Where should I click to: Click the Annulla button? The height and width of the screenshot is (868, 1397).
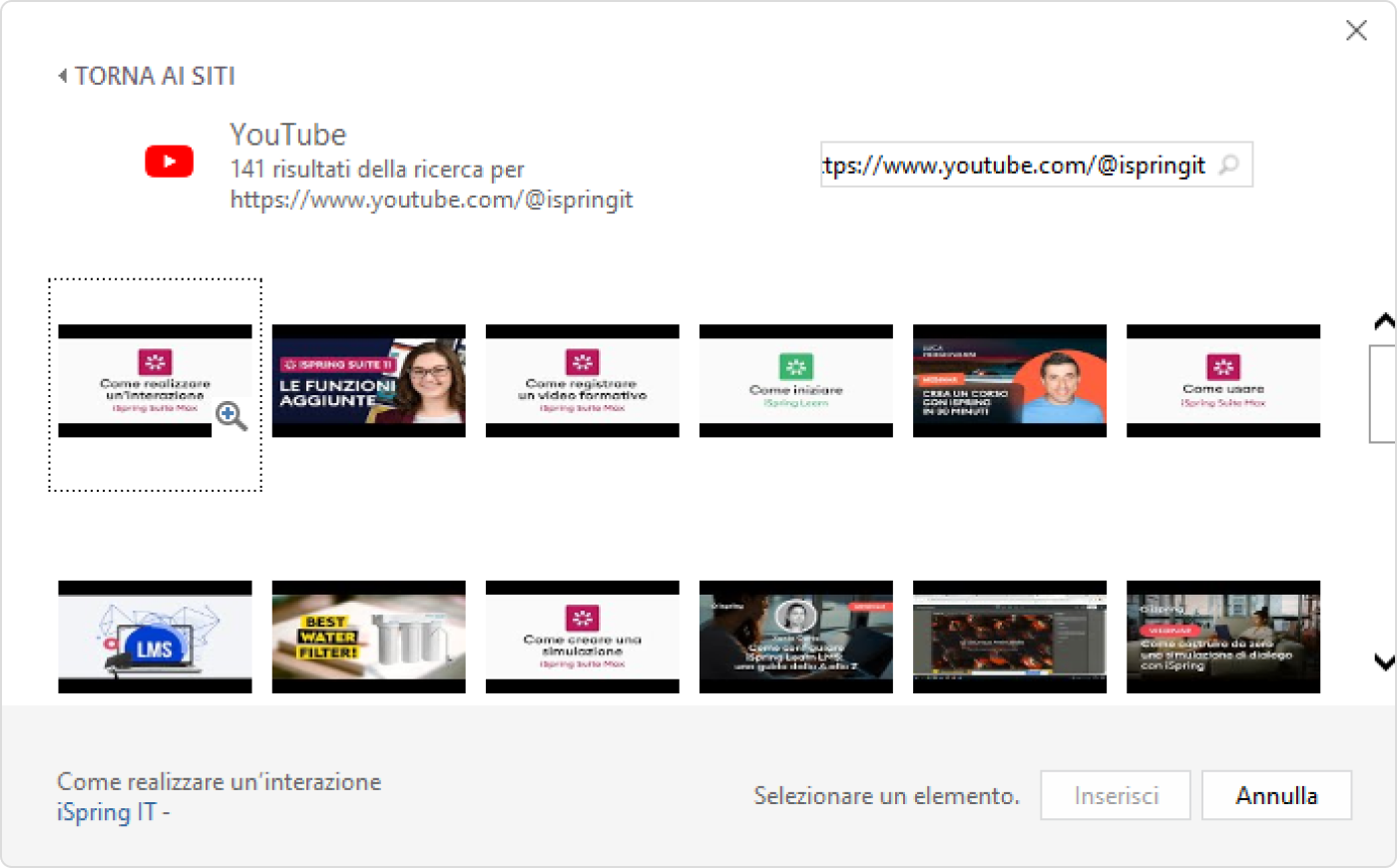tap(1276, 795)
